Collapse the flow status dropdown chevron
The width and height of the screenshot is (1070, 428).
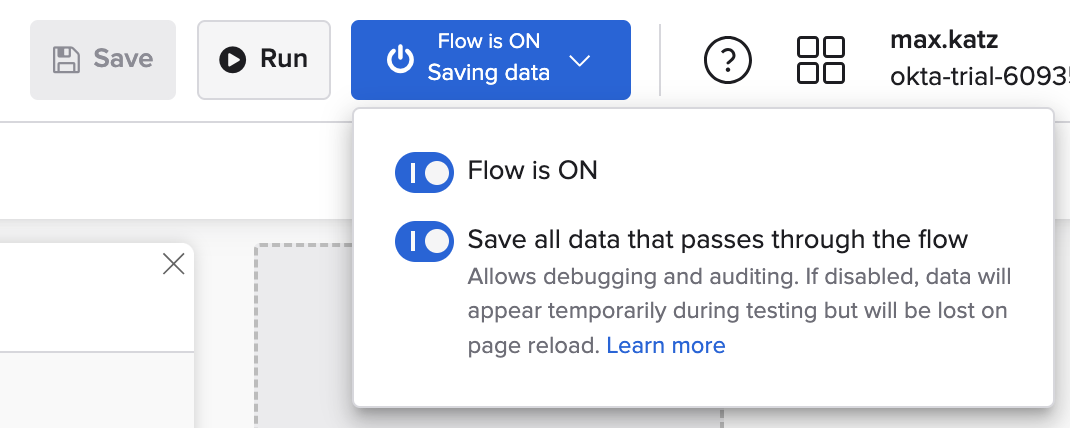coord(580,60)
